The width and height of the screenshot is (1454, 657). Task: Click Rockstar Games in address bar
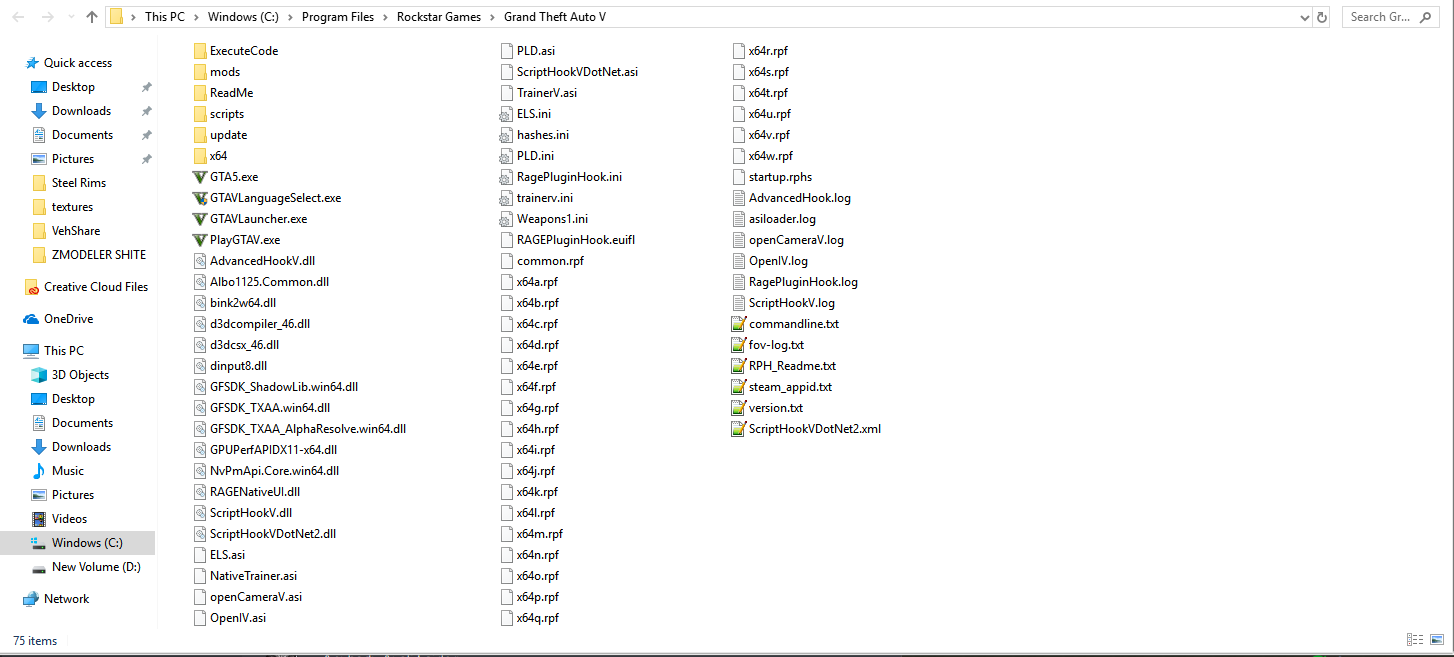pyautogui.click(x=439, y=17)
